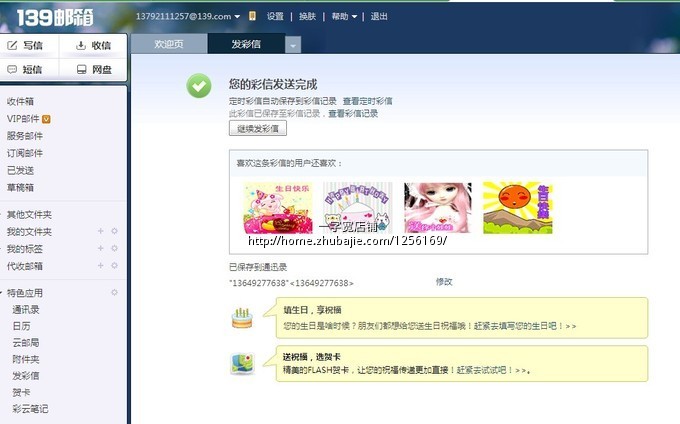Click the 您的彩信发送完成 heading text
This screenshot has width=680, height=424.
273,84
